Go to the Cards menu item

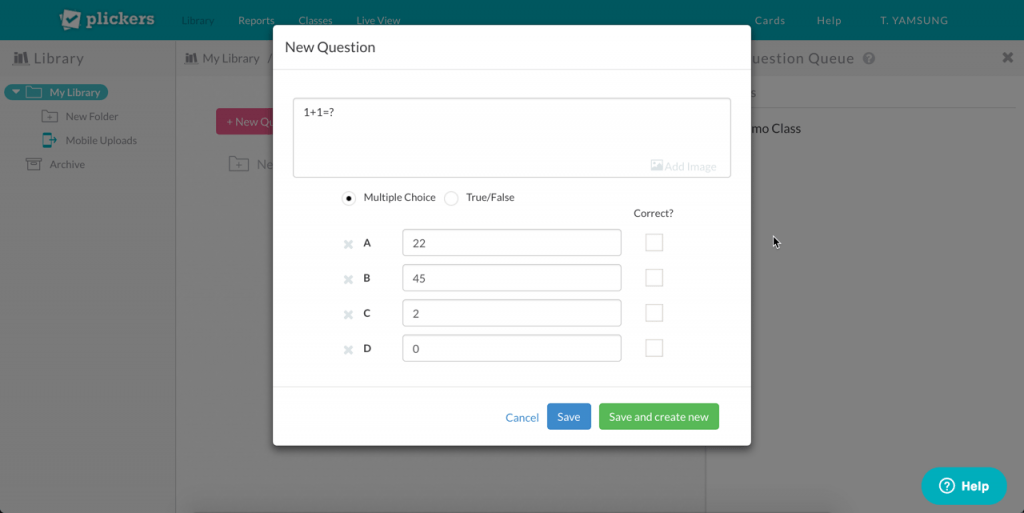point(770,21)
